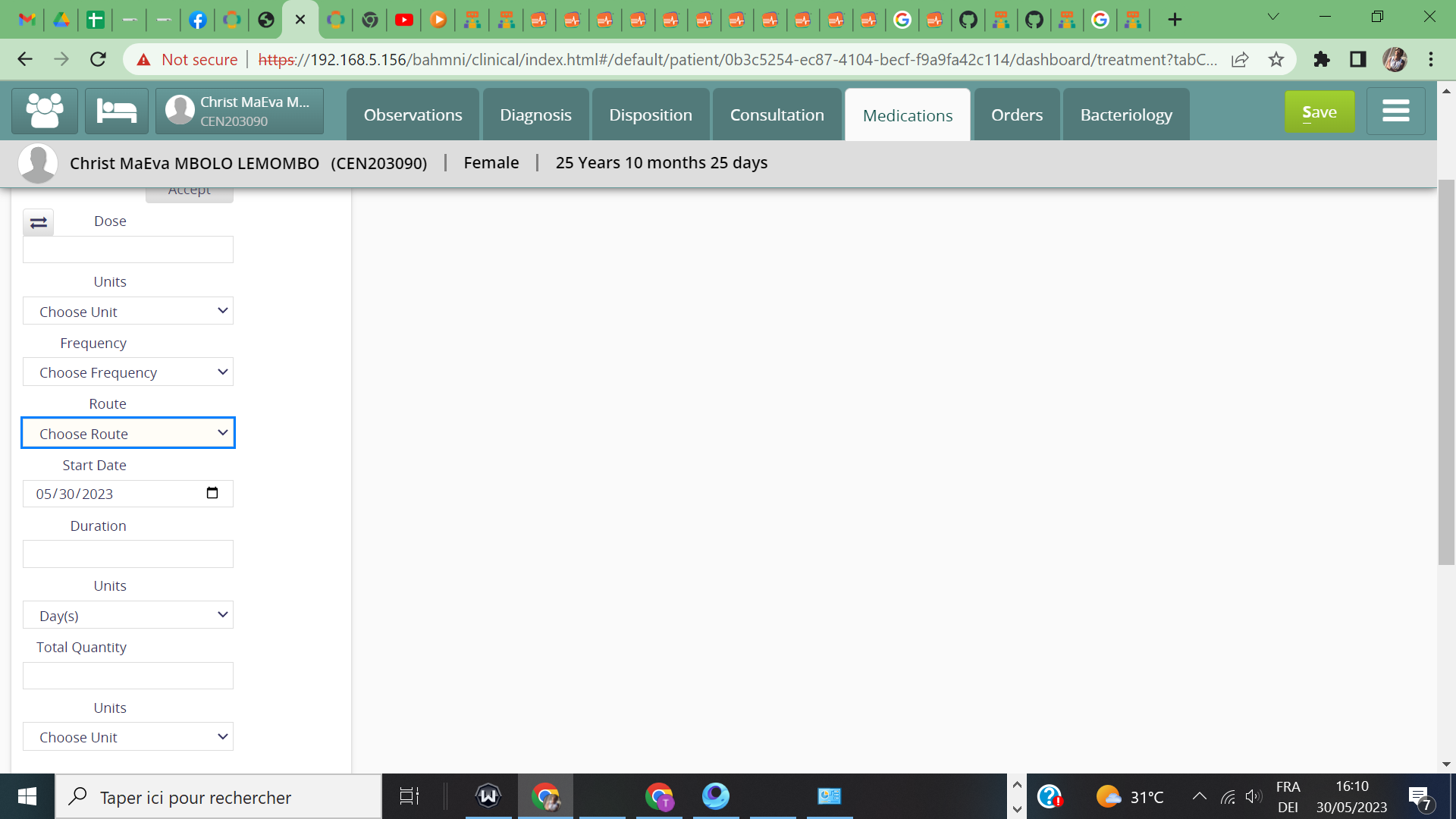Switch to the Consultation tab
The image size is (1456, 819).
pyautogui.click(x=777, y=115)
